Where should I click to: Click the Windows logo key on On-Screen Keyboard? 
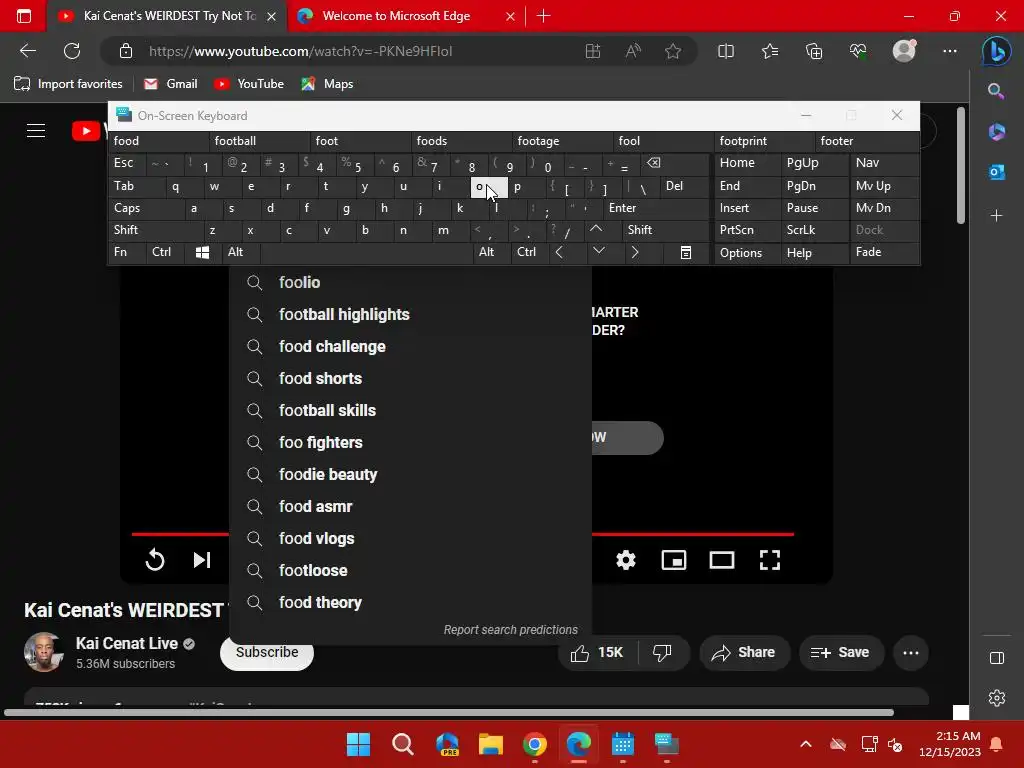pyautogui.click(x=202, y=253)
